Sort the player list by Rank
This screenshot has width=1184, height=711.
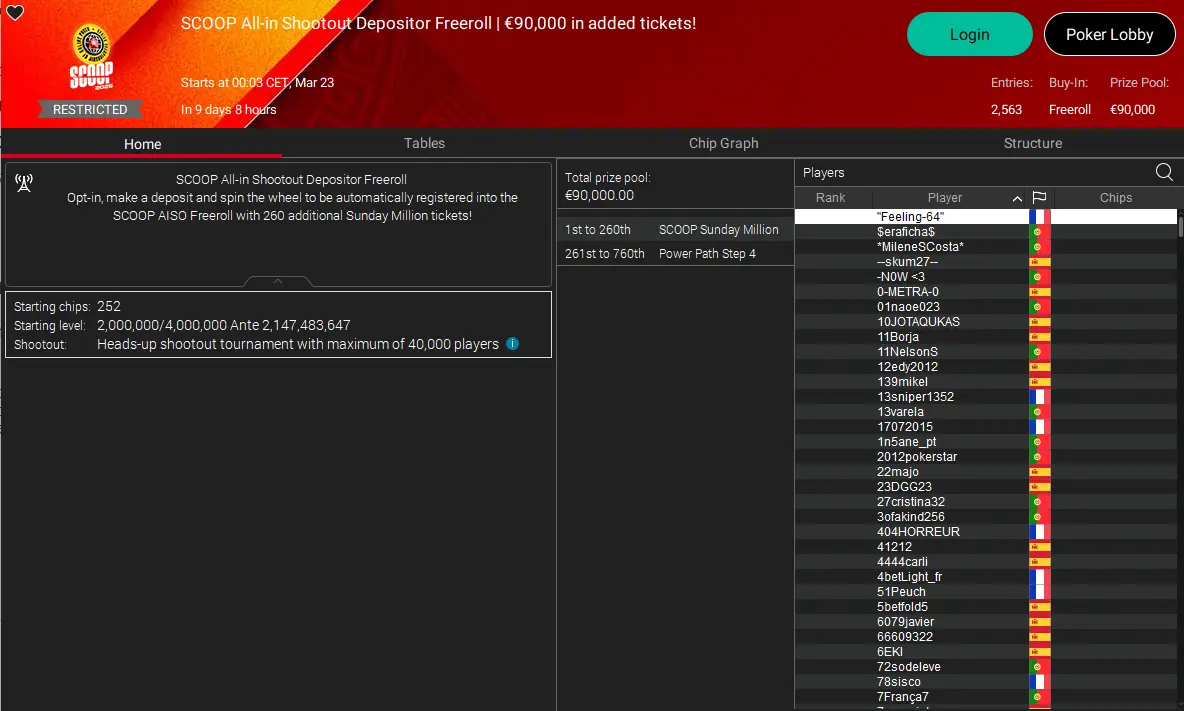click(831, 198)
